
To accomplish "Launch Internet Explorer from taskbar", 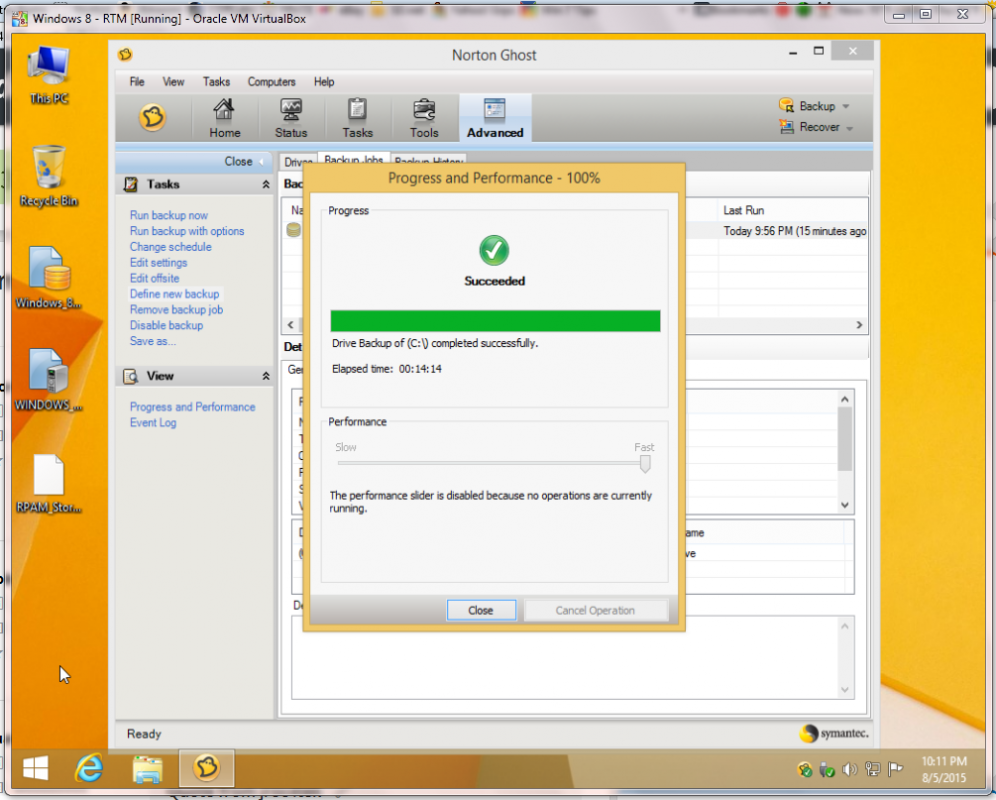I will pyautogui.click(x=90, y=768).
